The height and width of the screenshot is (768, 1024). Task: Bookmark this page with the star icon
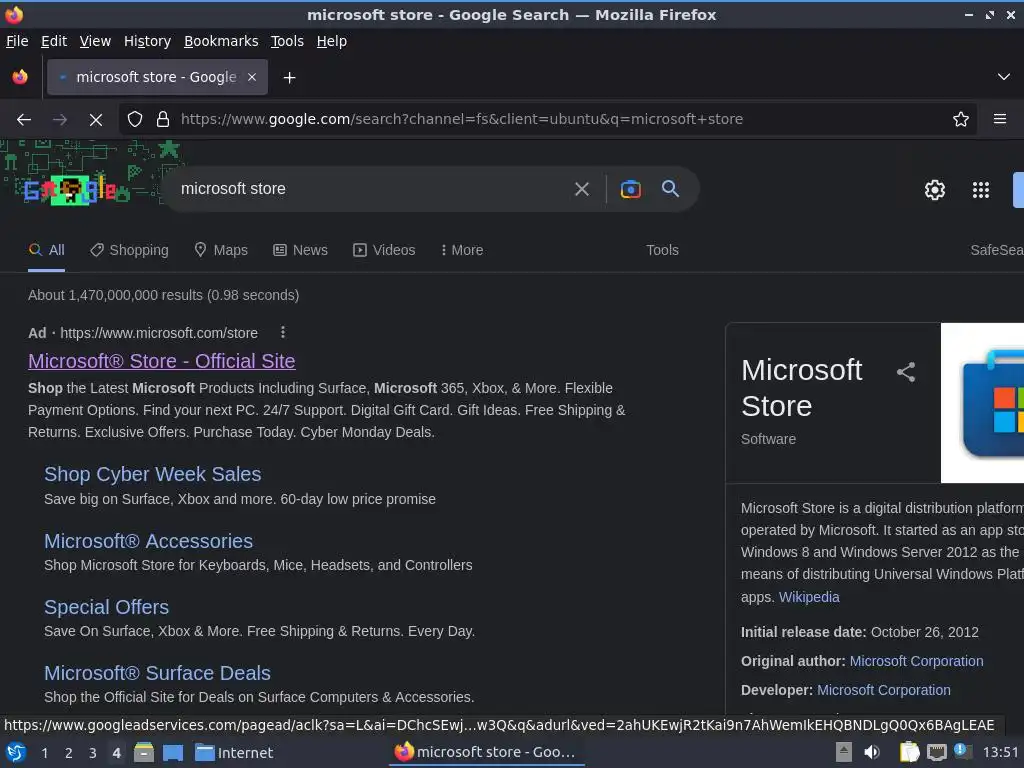click(x=961, y=120)
